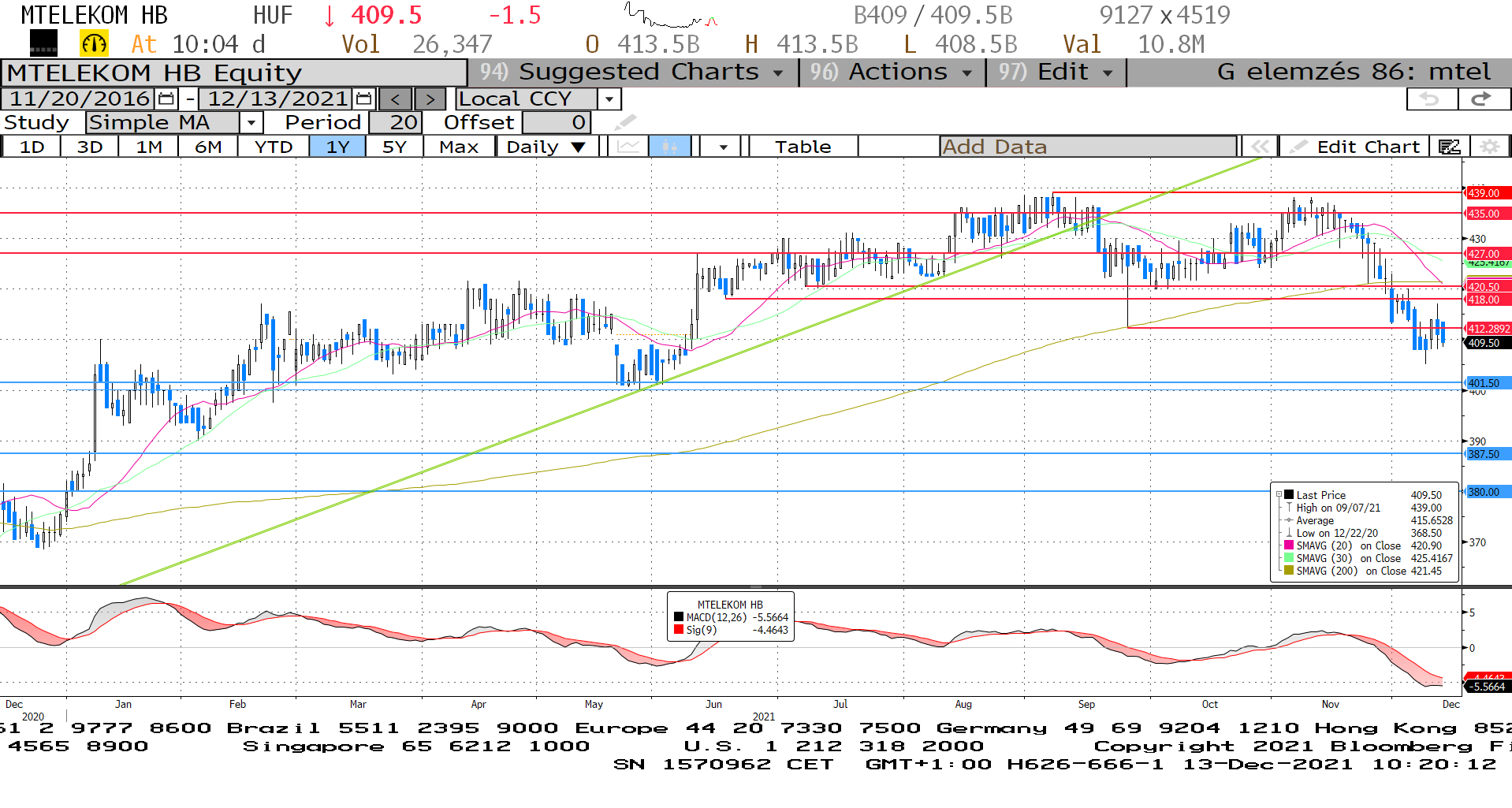Image resolution: width=1512 pixels, height=808 pixels.
Task: Select the 5Y range tab
Action: [x=394, y=147]
